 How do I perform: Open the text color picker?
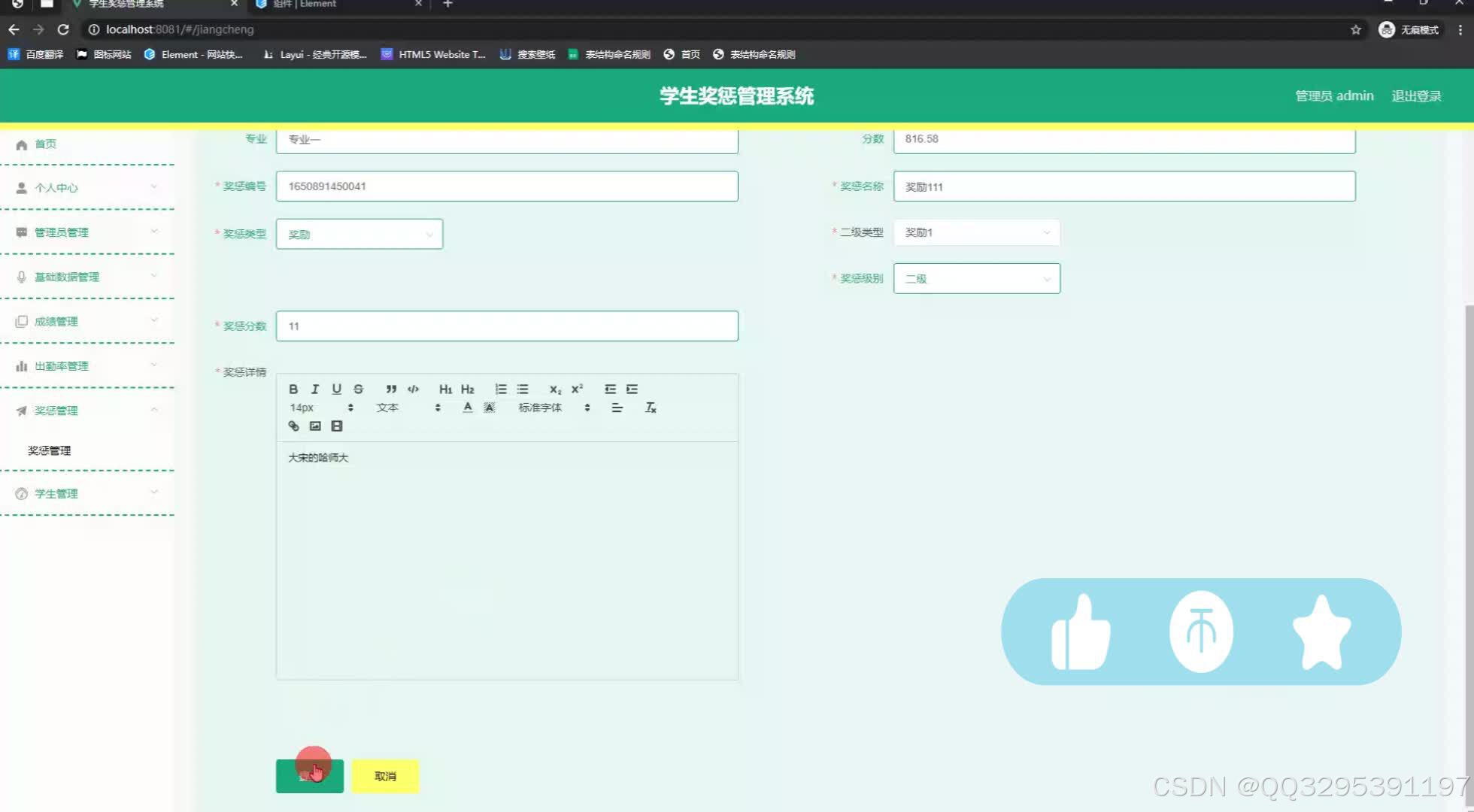coord(468,408)
